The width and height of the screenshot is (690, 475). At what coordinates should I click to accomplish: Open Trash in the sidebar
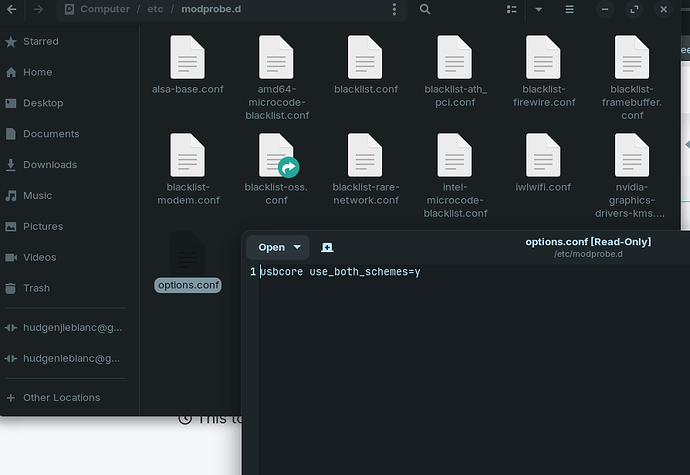(68, 288)
